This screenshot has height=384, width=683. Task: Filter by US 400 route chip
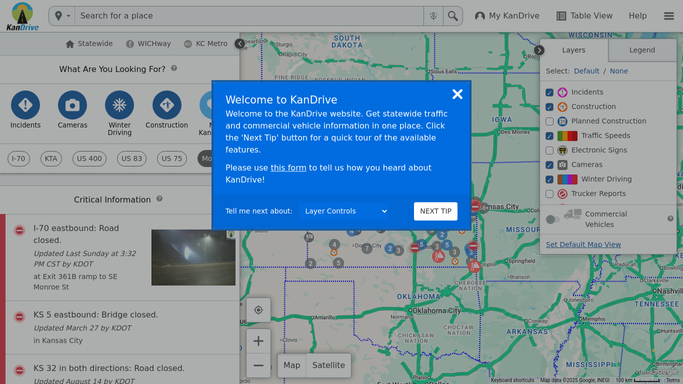coord(89,158)
